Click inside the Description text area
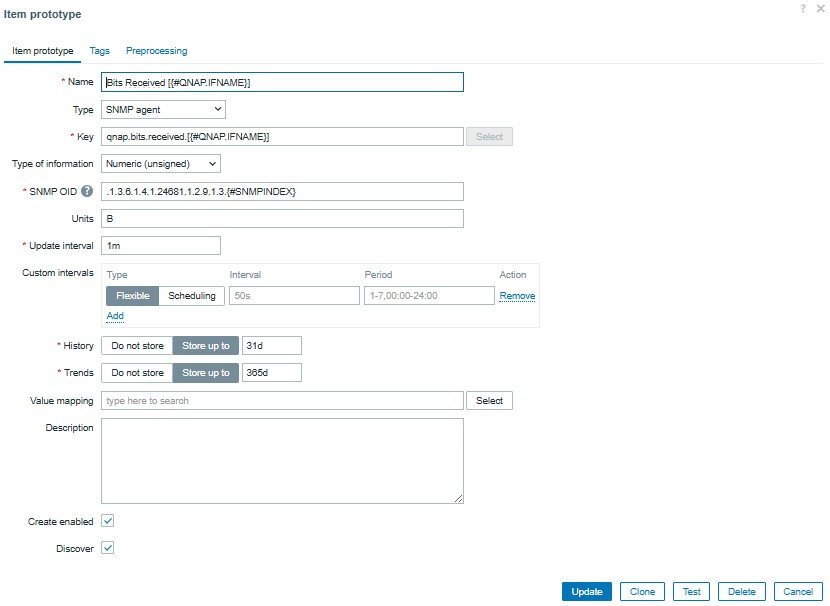The image size is (830, 606). 282,461
